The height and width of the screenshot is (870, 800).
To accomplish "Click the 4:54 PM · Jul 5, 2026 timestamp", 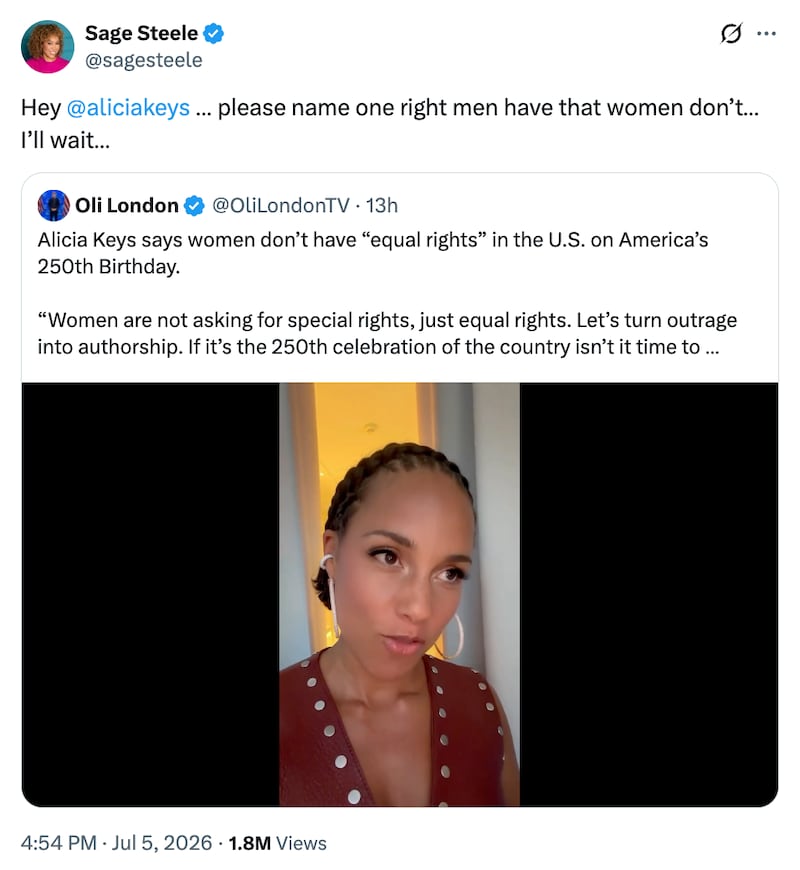I will pyautogui.click(x=117, y=843).
